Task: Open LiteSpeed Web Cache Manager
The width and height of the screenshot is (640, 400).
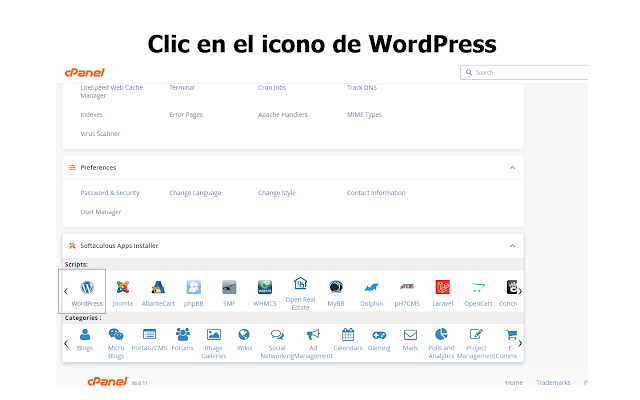Action: (x=111, y=91)
